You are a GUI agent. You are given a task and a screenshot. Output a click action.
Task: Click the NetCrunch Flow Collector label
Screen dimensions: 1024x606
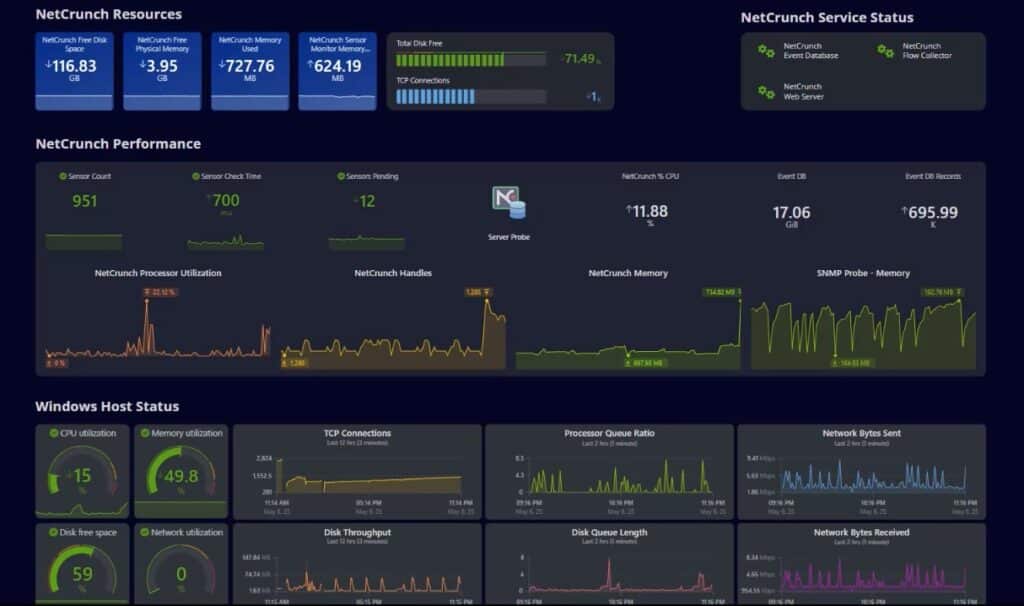point(927,51)
